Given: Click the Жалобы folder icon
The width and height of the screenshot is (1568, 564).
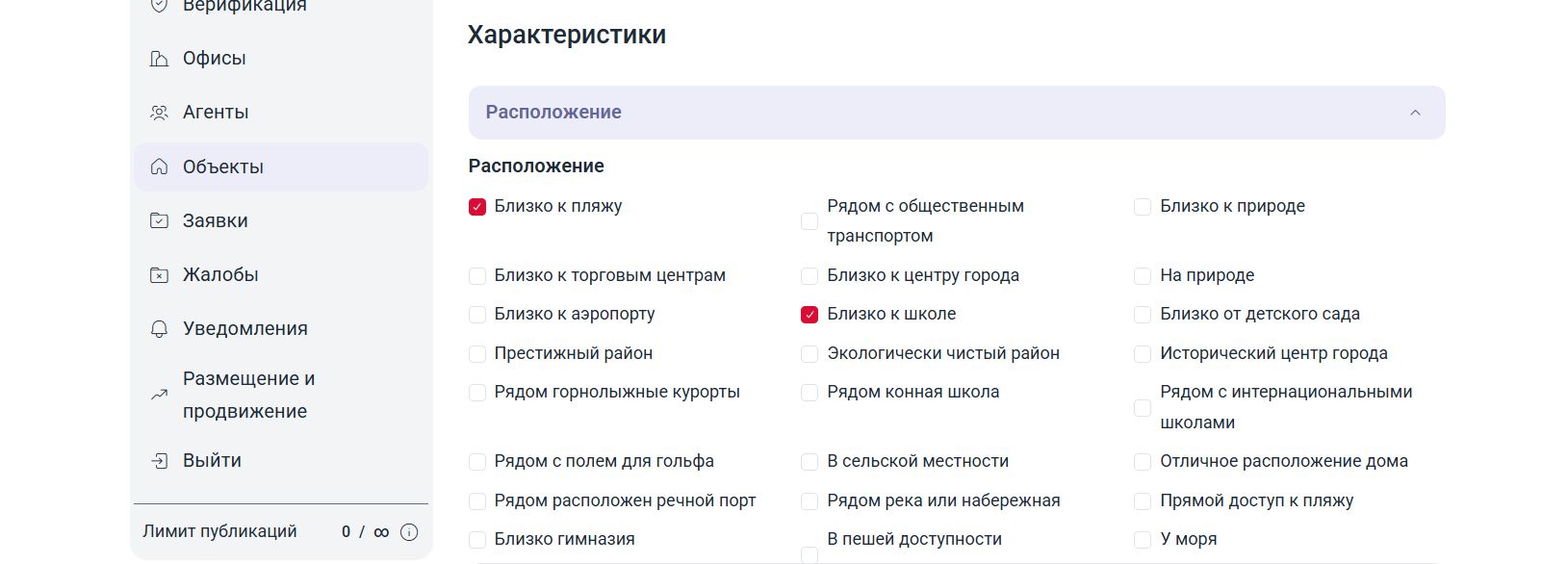Looking at the screenshot, I should [x=160, y=275].
